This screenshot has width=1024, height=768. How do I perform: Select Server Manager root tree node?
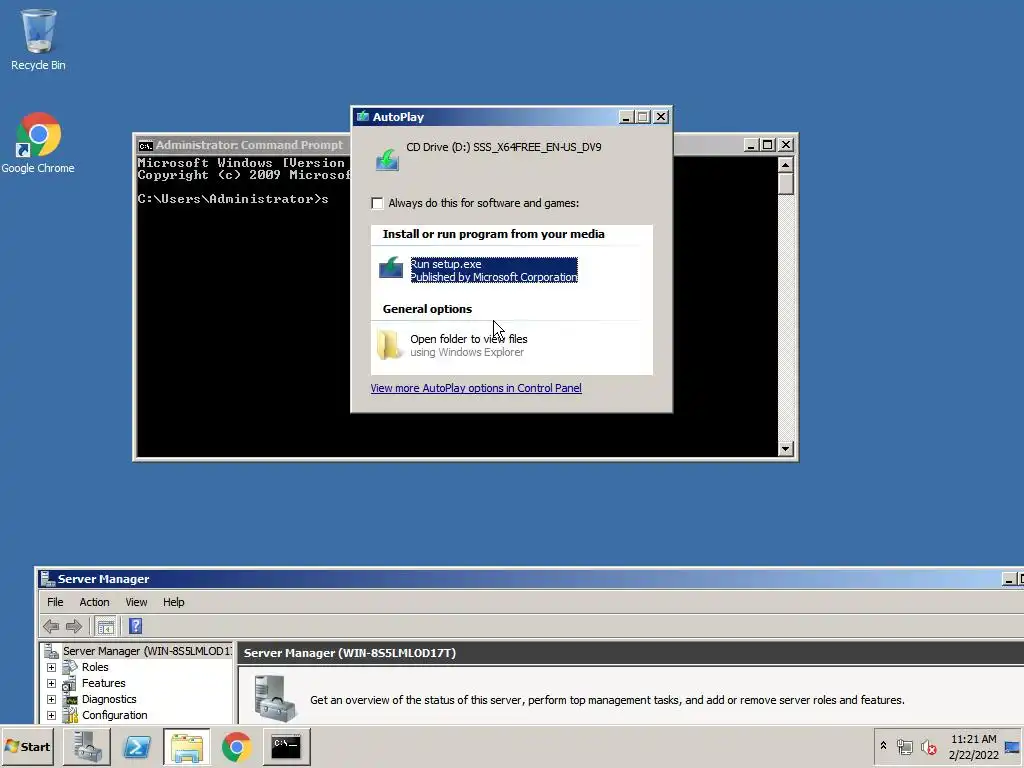pyautogui.click(x=147, y=651)
